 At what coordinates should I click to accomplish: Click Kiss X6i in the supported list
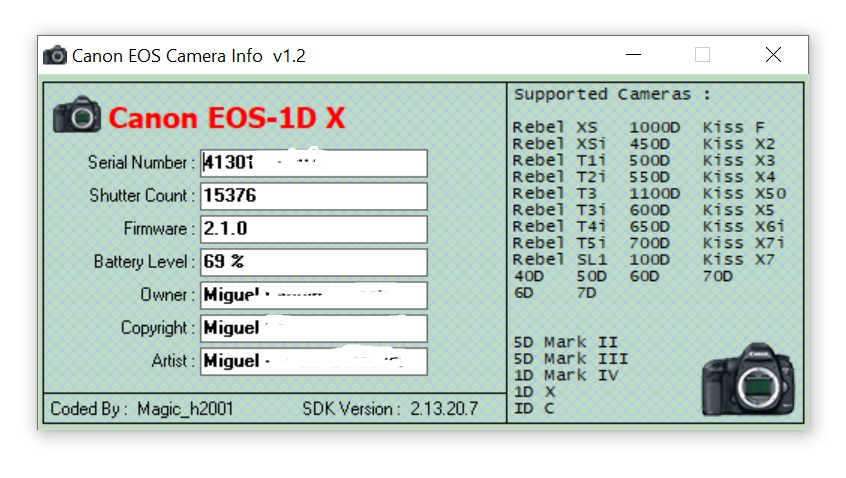(743, 227)
